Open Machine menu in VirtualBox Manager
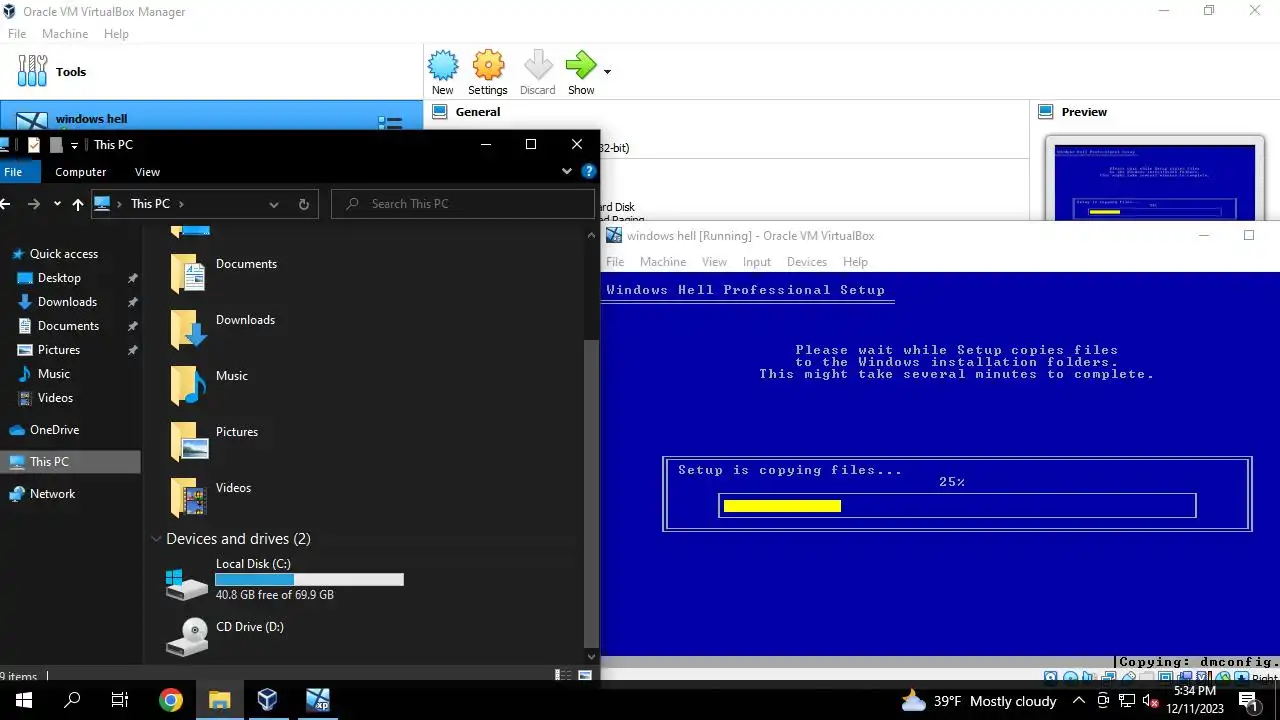 (x=65, y=34)
